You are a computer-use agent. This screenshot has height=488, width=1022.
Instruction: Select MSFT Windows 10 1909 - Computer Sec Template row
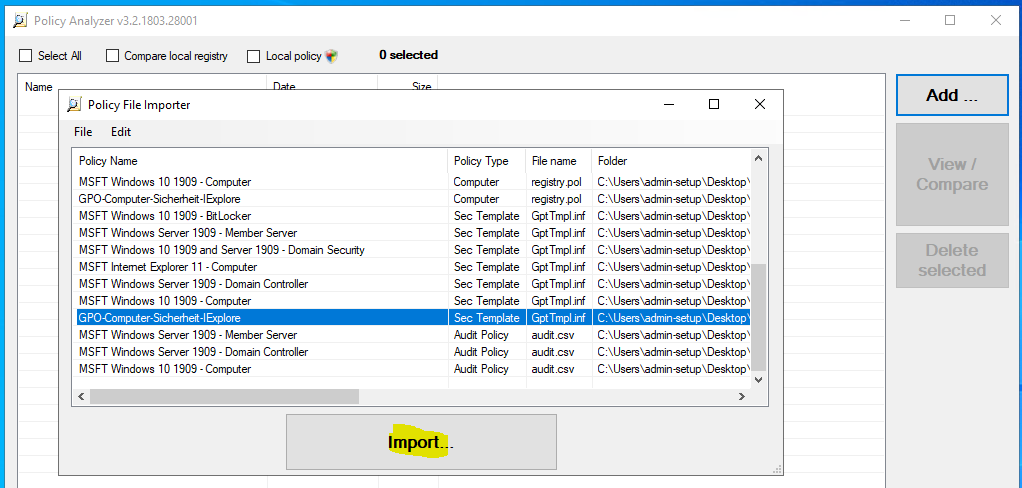click(x=412, y=301)
